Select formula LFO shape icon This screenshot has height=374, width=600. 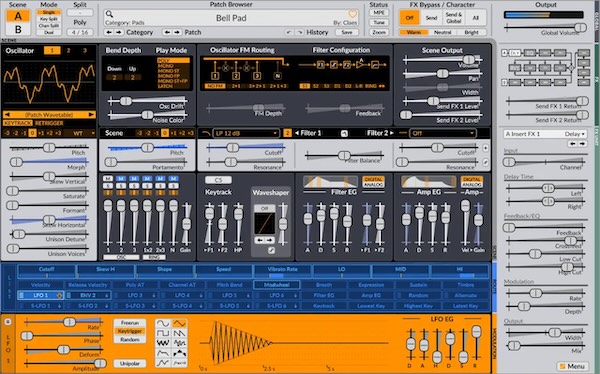(179, 362)
